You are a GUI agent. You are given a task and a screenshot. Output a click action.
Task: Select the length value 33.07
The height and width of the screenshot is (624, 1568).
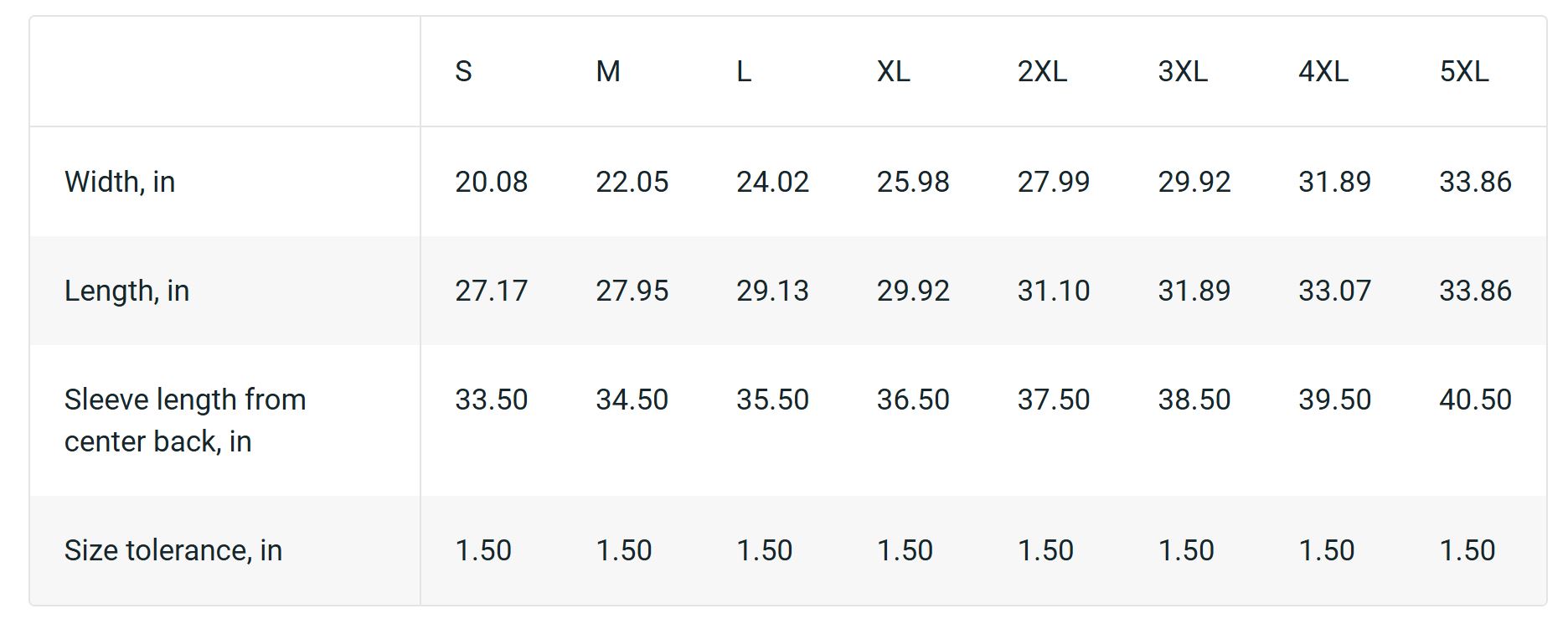coord(1334,291)
